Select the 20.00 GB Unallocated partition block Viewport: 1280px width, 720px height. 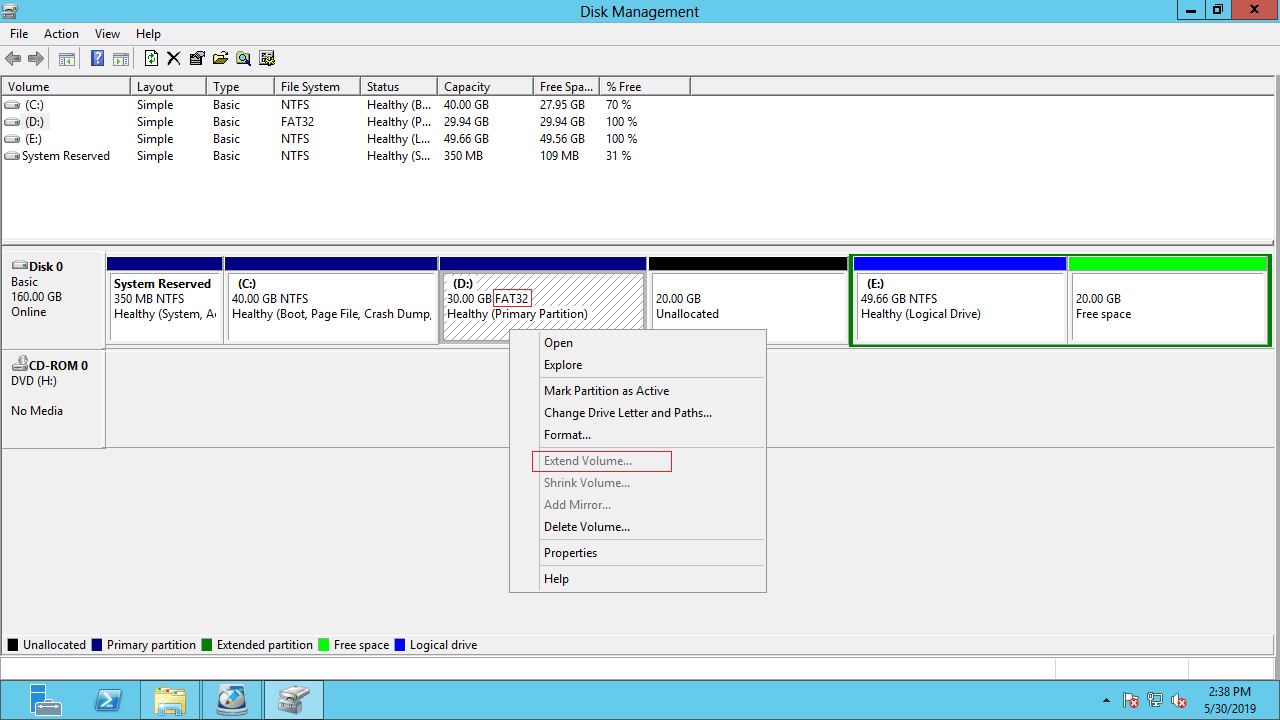747,307
